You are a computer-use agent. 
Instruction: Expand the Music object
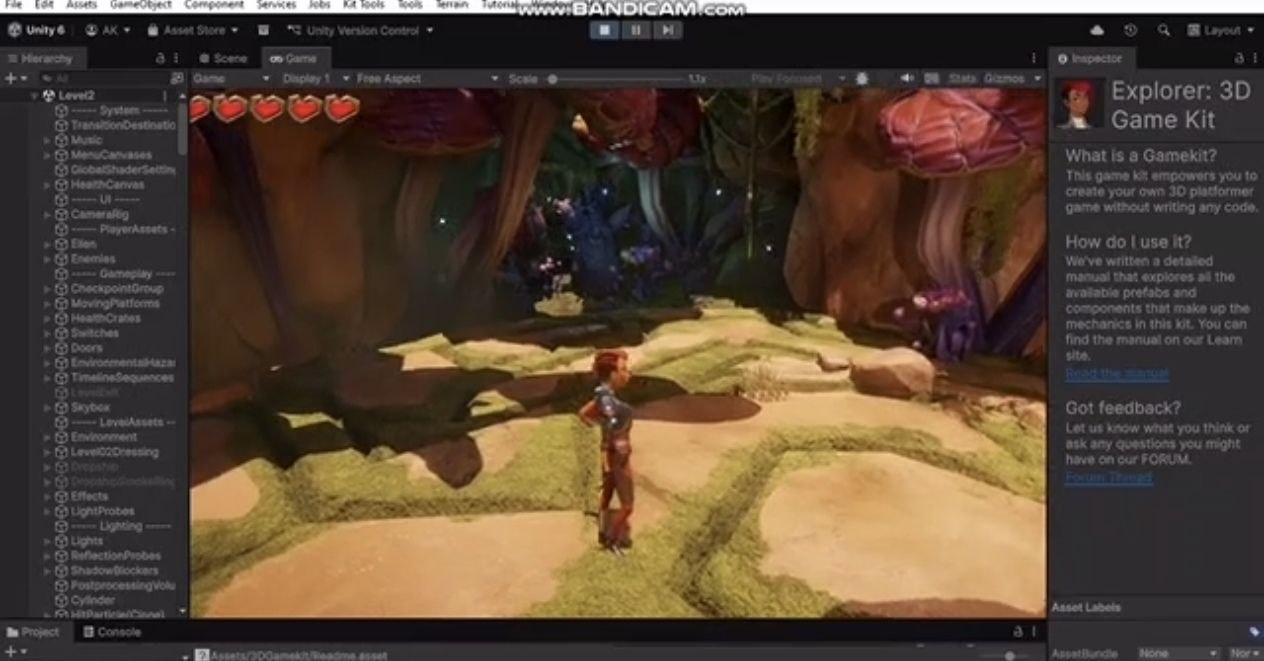coord(47,140)
